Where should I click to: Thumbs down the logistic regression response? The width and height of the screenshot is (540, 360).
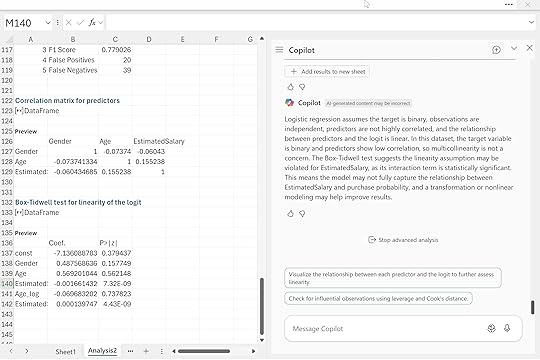[302, 214]
